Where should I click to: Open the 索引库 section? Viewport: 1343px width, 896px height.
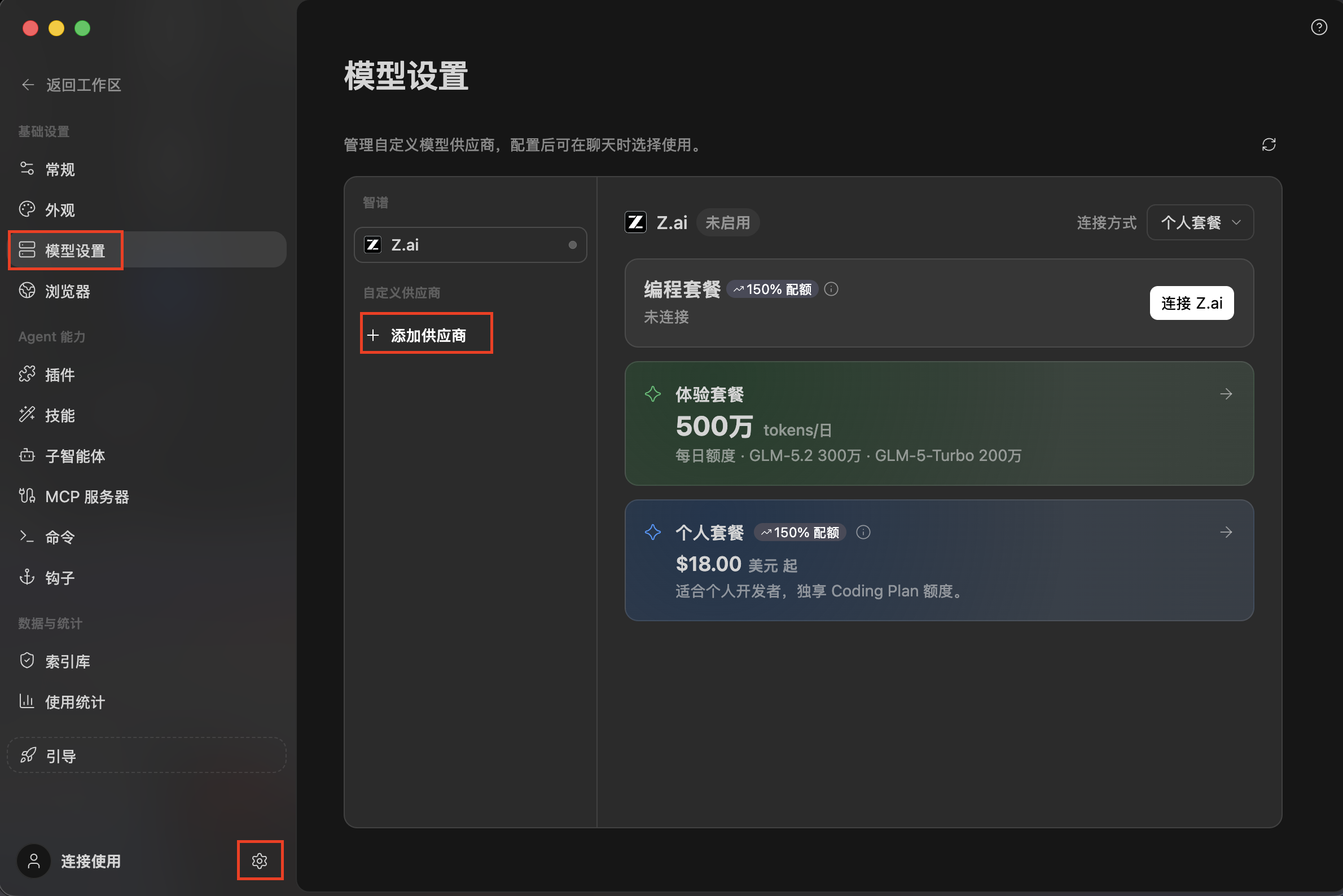coord(147,661)
